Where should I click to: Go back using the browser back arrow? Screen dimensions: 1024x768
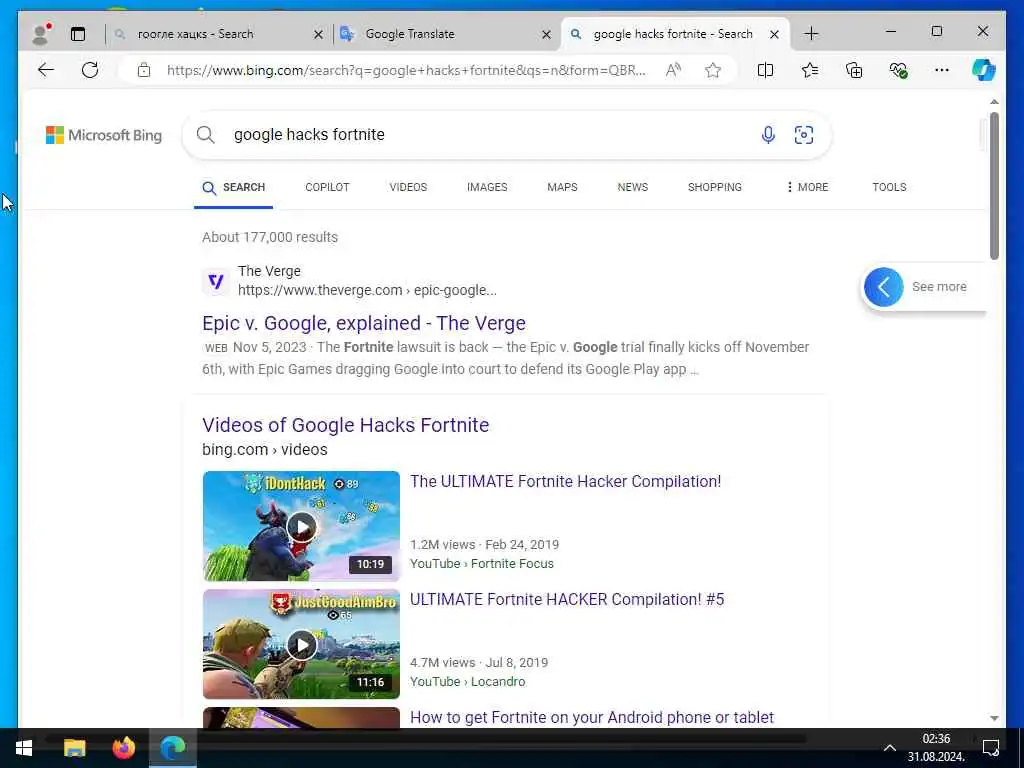click(x=46, y=70)
